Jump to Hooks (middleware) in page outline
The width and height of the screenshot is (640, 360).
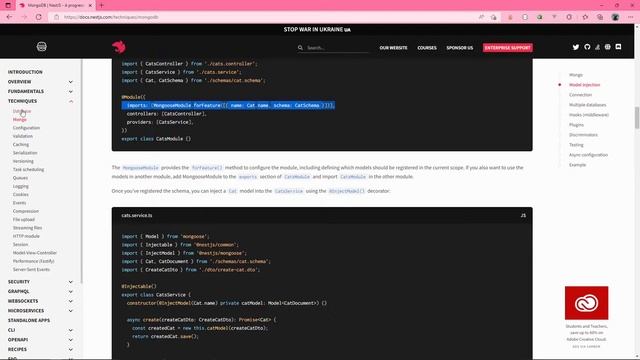pyautogui.click(x=589, y=115)
